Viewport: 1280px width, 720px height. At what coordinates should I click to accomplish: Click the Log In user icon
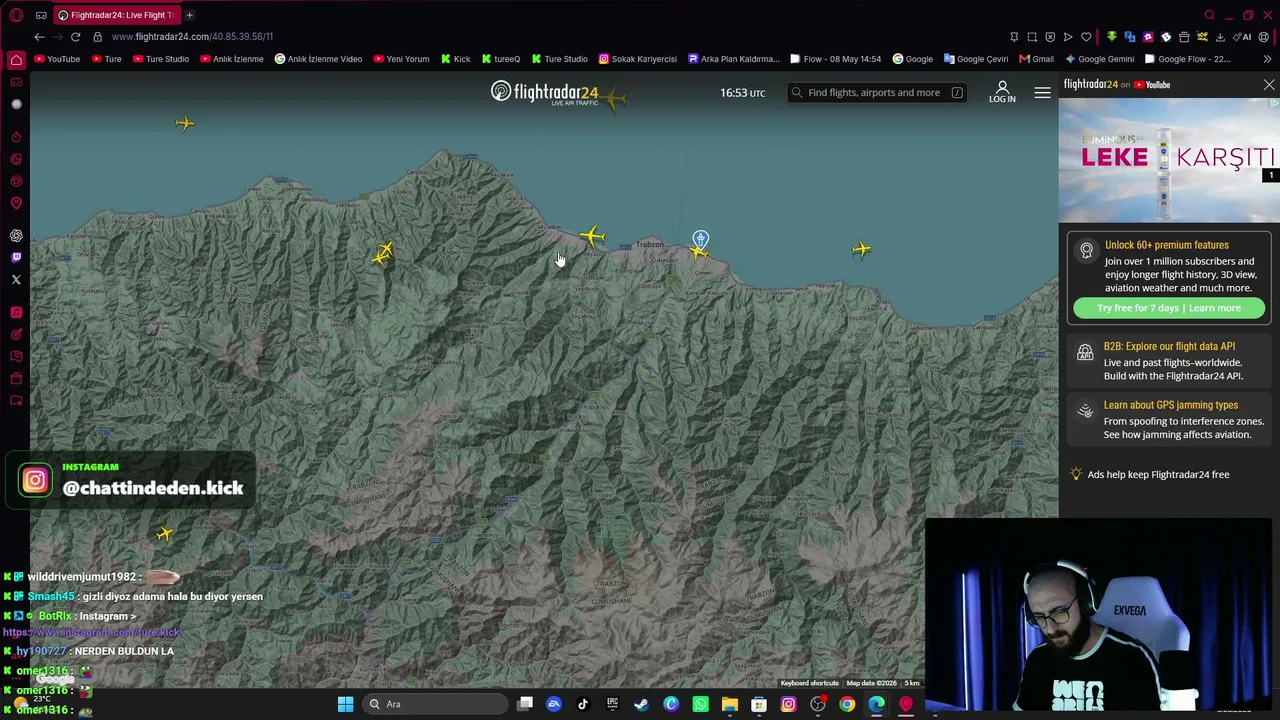click(x=1002, y=92)
